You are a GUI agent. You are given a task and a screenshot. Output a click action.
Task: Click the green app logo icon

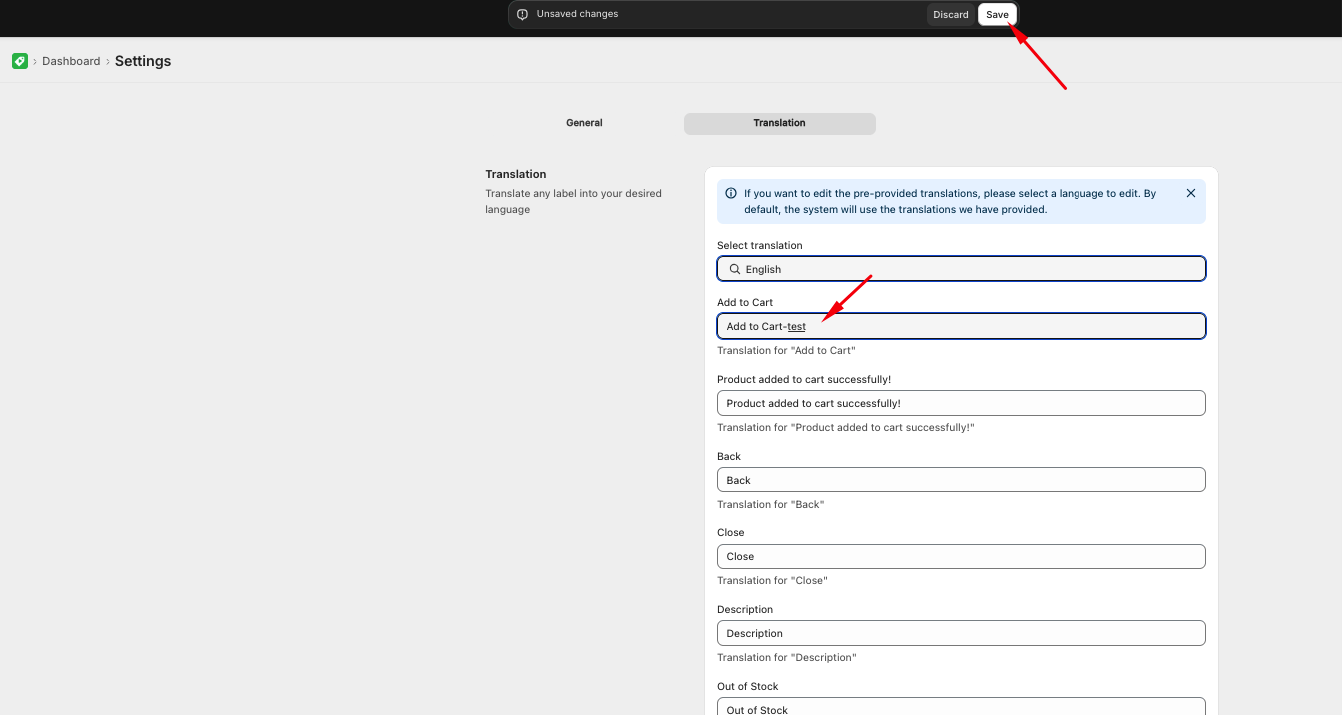(x=20, y=61)
